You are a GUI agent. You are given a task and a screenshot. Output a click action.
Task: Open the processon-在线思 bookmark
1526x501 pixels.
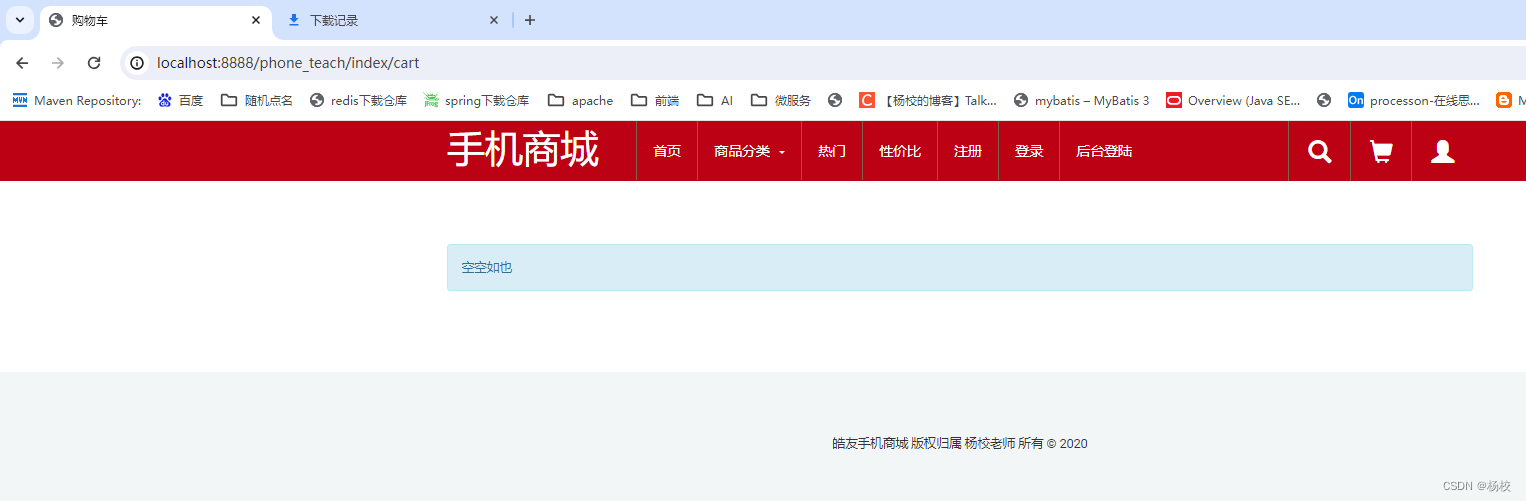pyautogui.click(x=1414, y=100)
